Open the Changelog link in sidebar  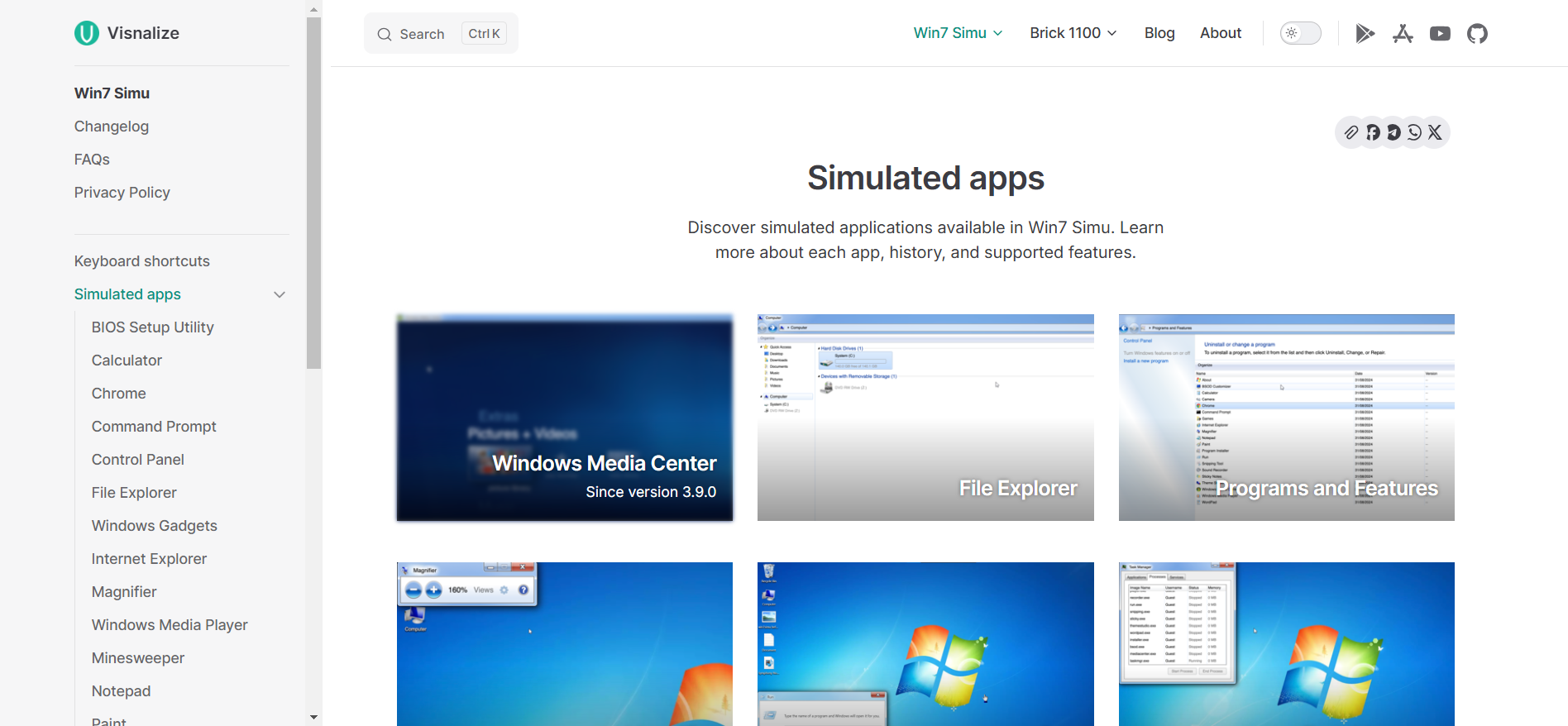point(112,127)
